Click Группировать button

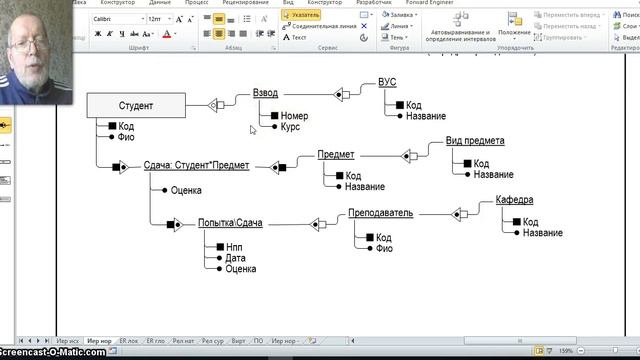(x=560, y=38)
